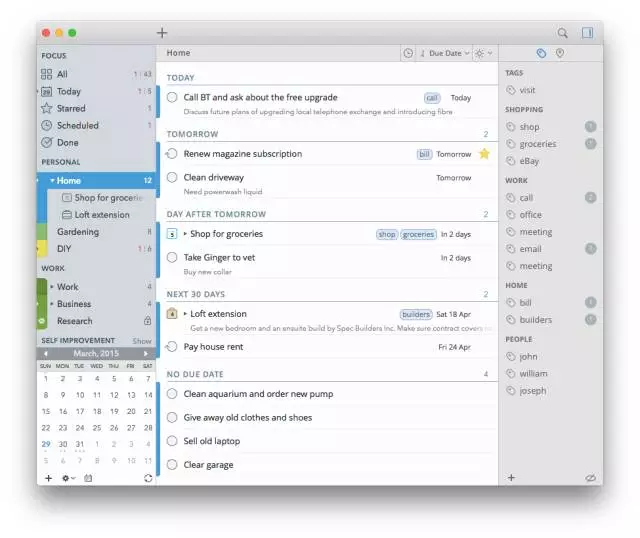The height and width of the screenshot is (538, 640).
Task: Click the add new task plus icon in title bar
Action: click(x=162, y=33)
